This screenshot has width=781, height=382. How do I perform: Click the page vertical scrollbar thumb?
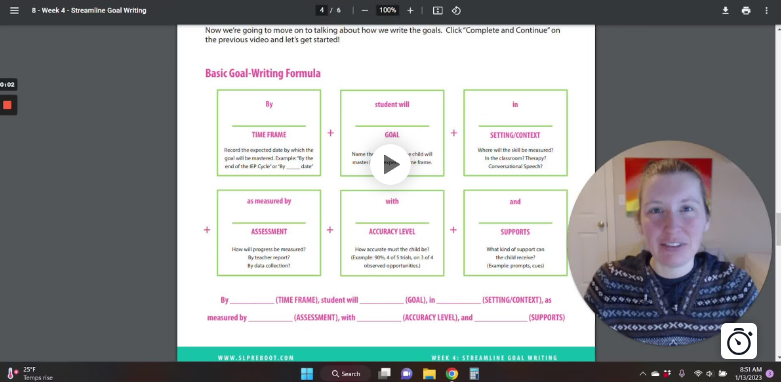[x=778, y=229]
